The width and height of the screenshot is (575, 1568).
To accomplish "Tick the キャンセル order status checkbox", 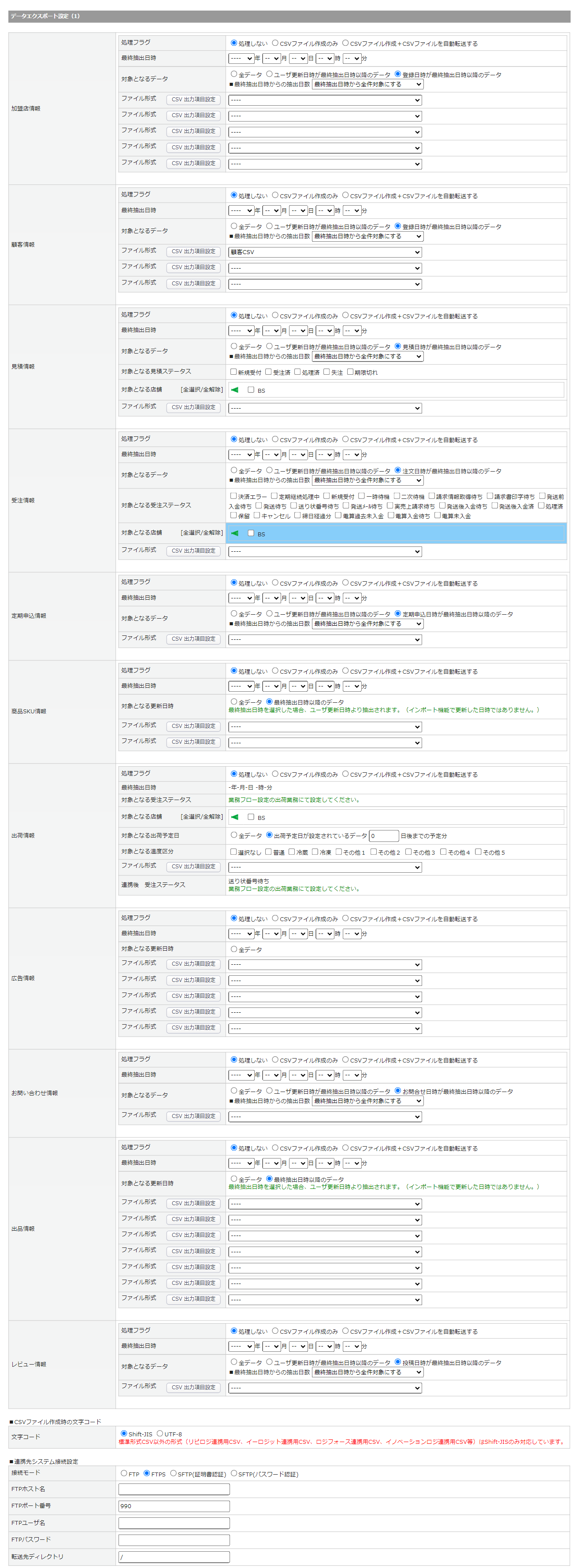I will click(257, 515).
